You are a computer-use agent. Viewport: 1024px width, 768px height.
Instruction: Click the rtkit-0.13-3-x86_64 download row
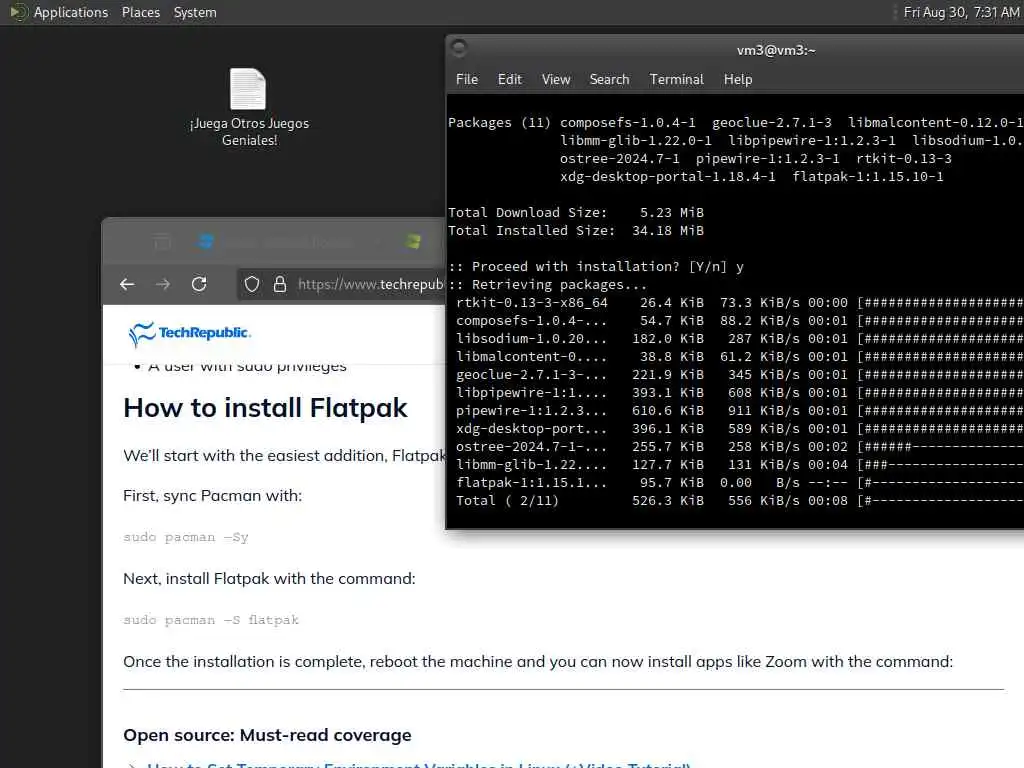pyautogui.click(x=738, y=302)
